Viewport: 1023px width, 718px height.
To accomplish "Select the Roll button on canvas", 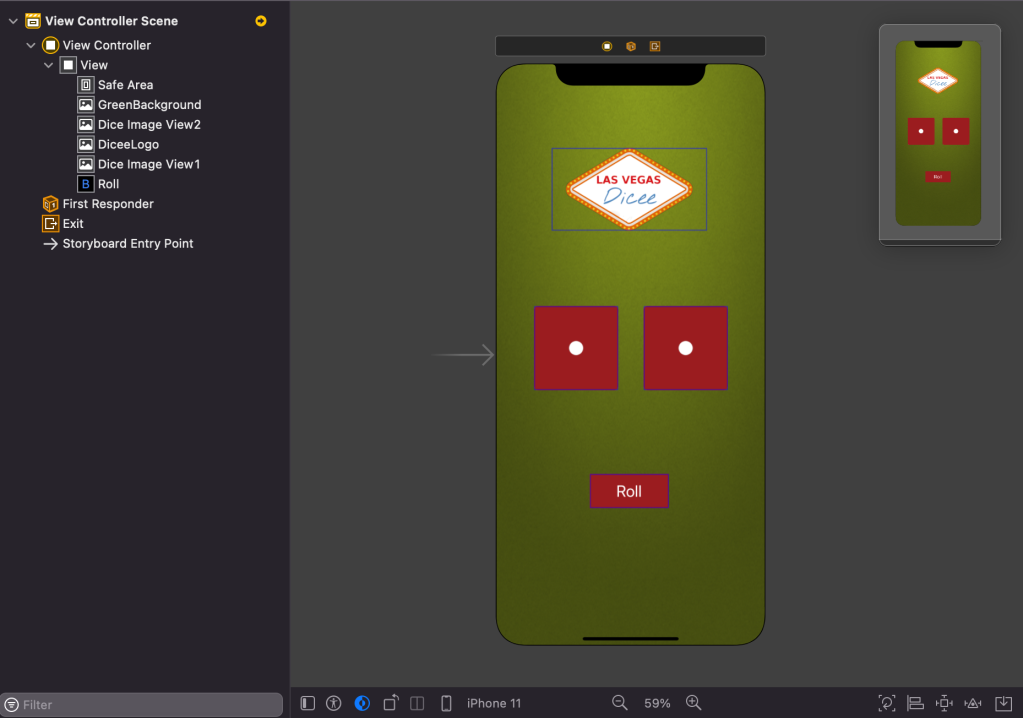I will pyautogui.click(x=629, y=491).
